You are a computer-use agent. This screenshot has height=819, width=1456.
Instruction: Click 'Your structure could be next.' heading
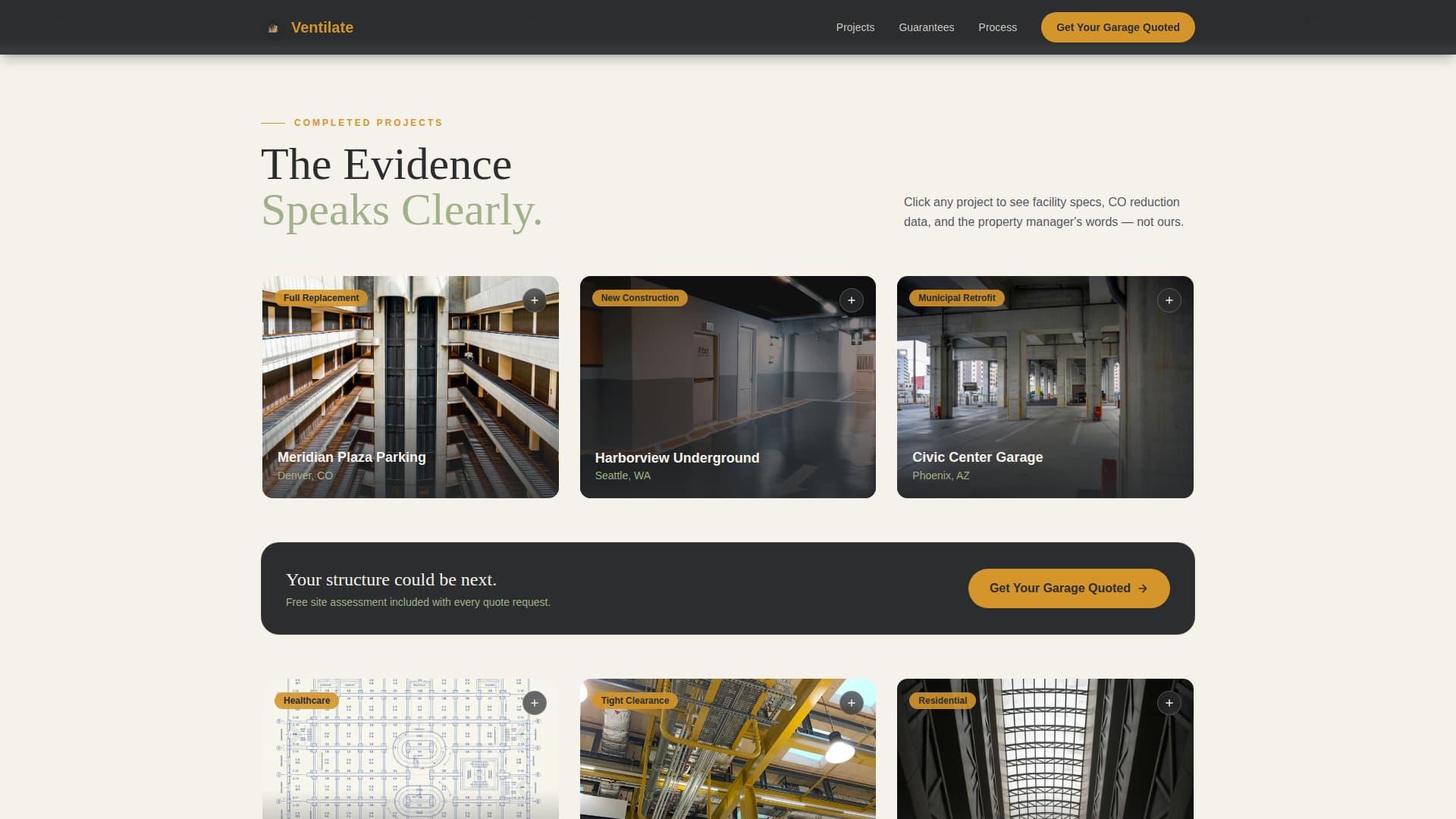[391, 579]
